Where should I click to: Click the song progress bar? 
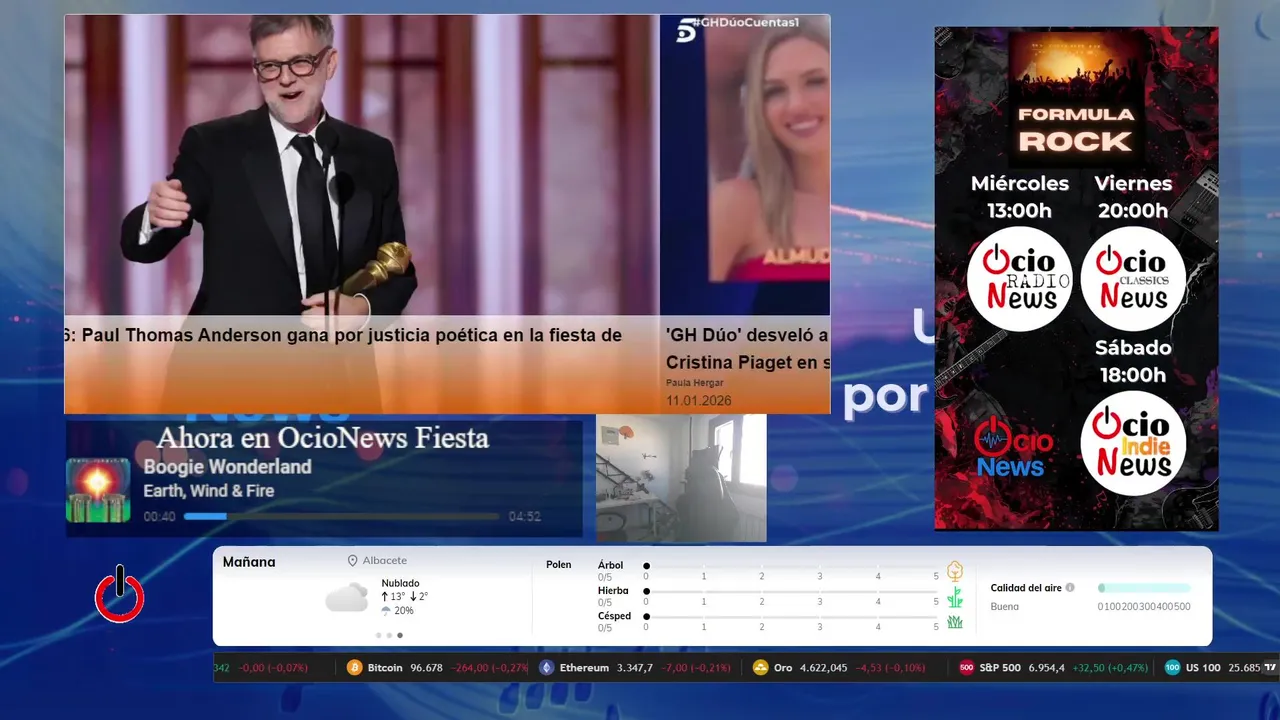341,517
